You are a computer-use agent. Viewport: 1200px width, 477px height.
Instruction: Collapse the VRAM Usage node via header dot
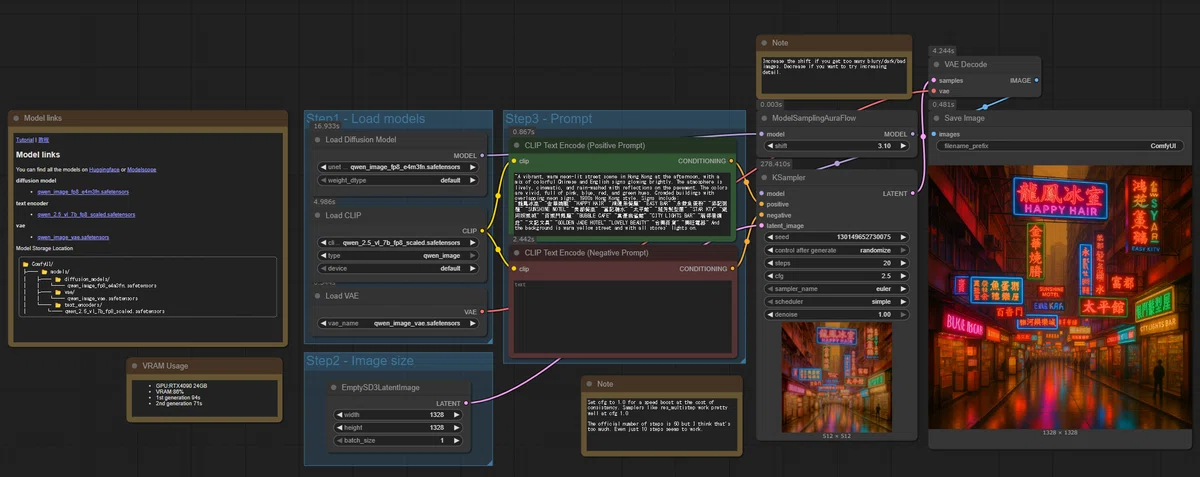136,366
